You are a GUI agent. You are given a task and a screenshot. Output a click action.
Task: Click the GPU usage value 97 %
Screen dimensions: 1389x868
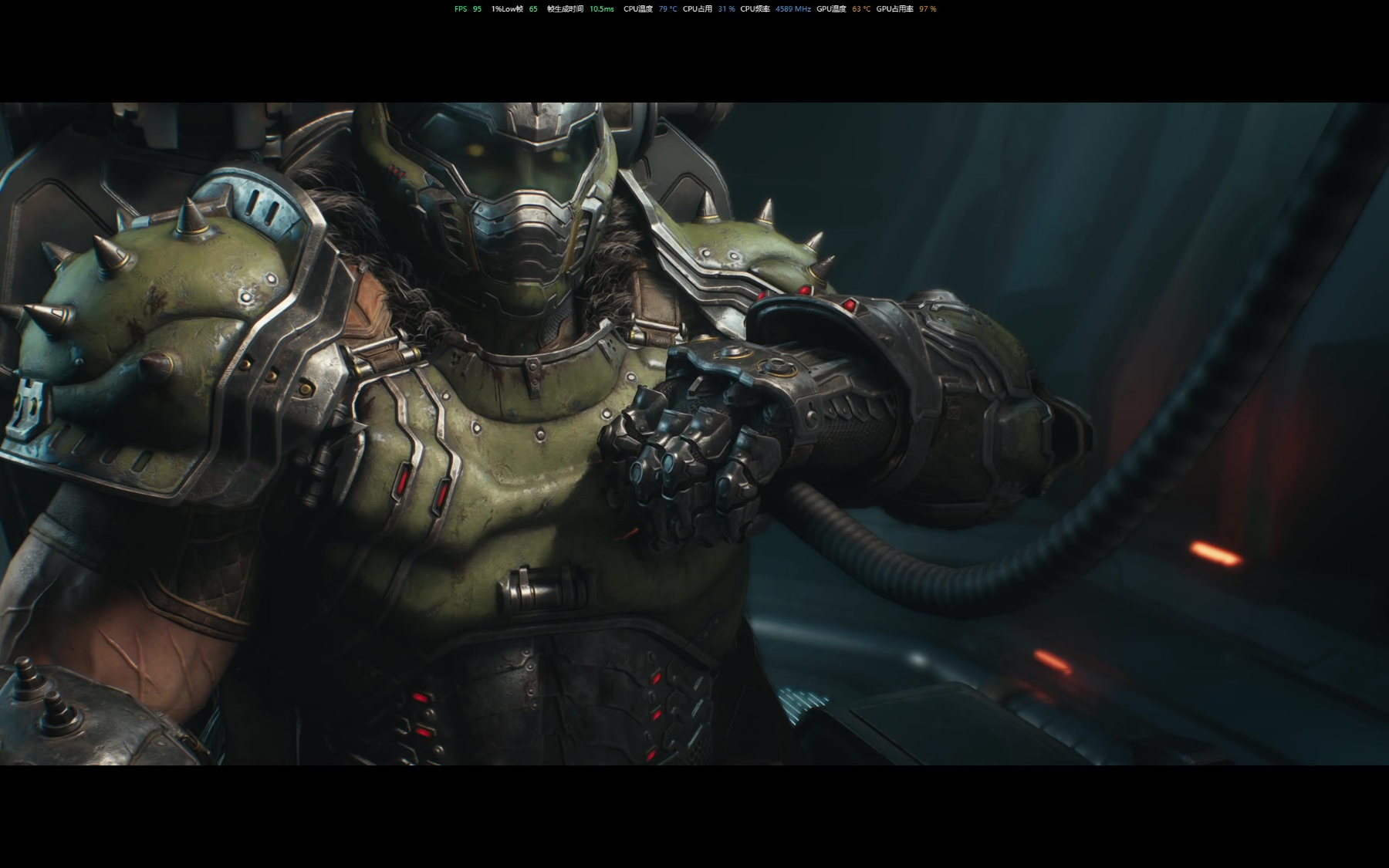(x=928, y=9)
